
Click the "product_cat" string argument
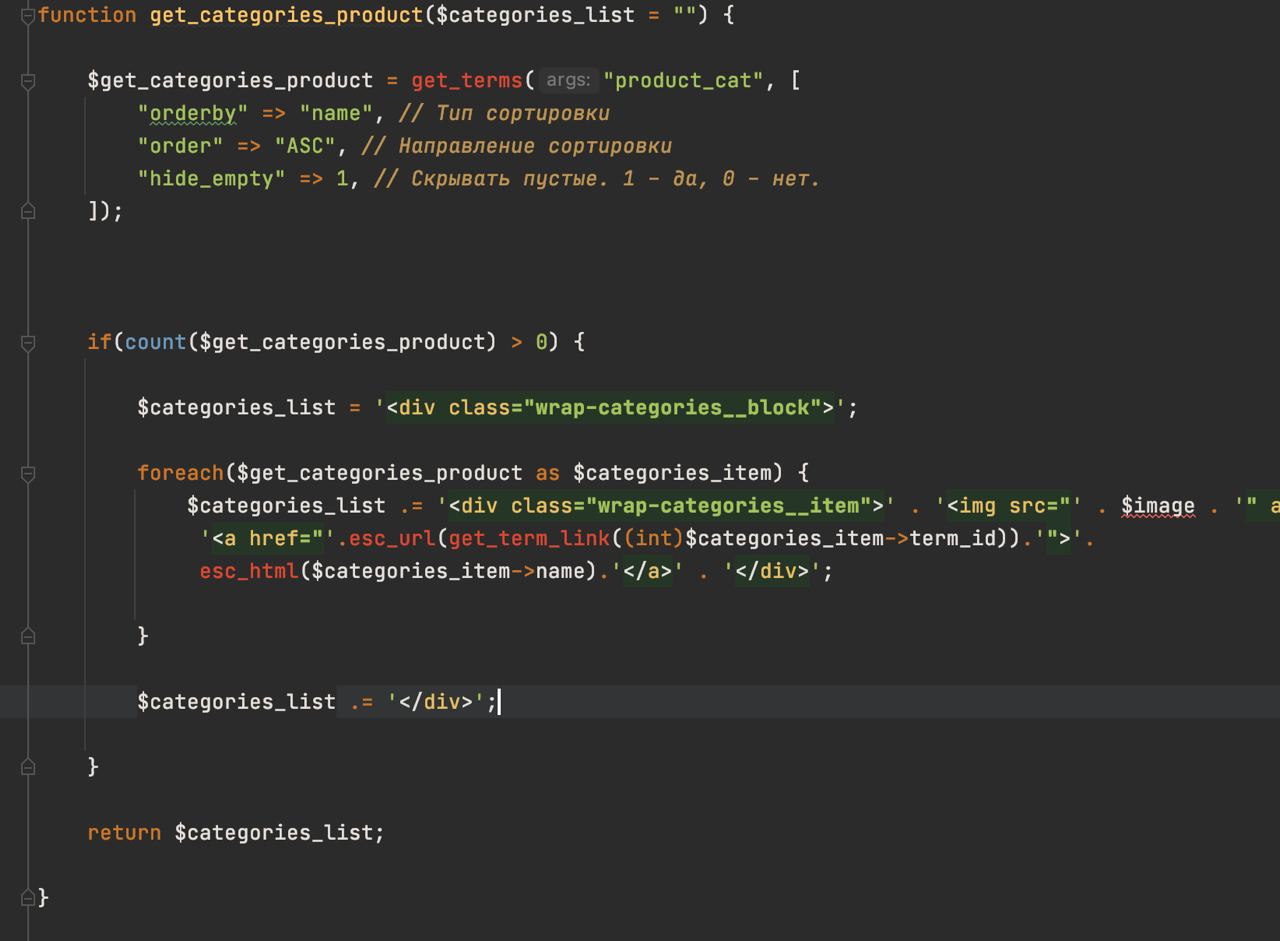684,80
